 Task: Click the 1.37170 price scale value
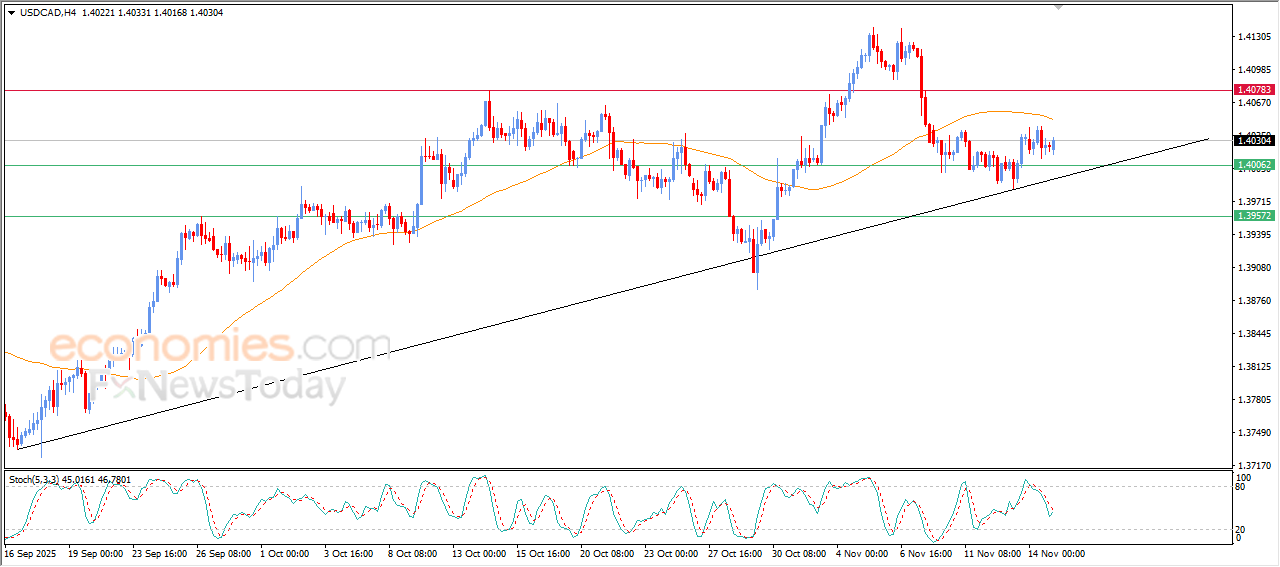(x=1254, y=466)
